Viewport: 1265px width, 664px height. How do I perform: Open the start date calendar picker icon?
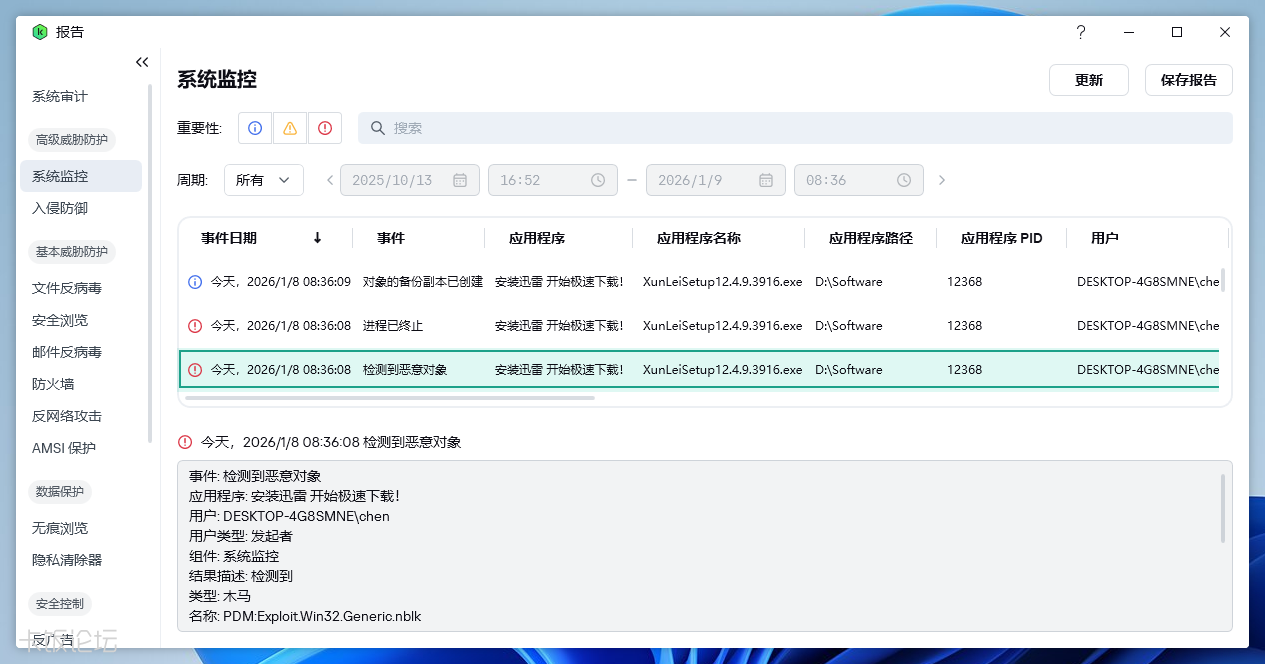tap(460, 180)
